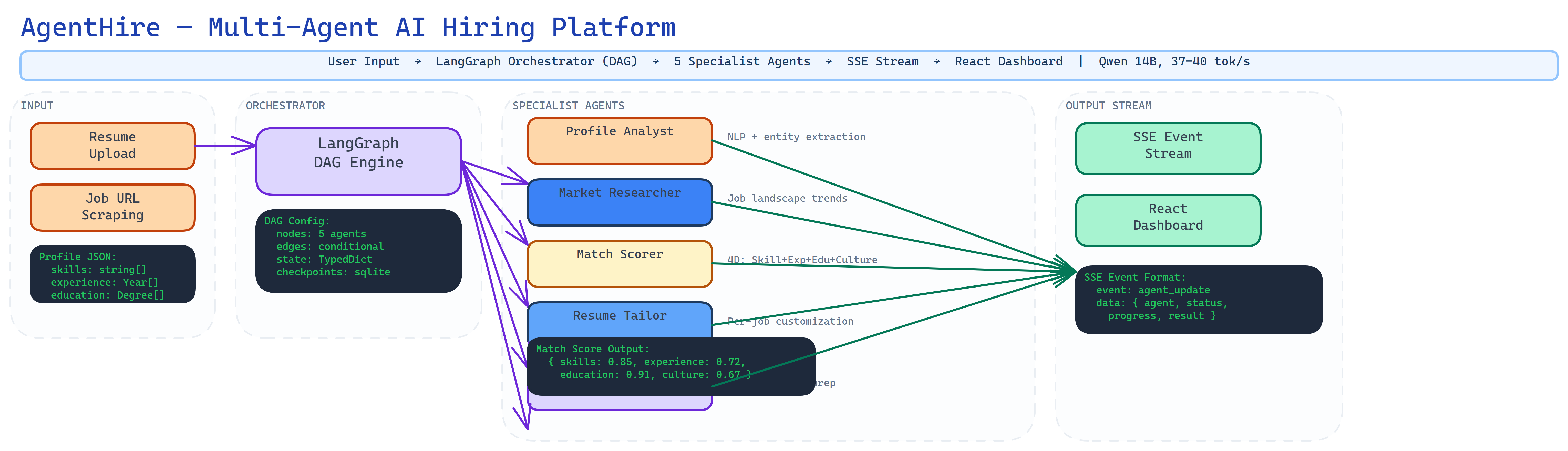Click the 'checkpoints: sqlite' config line
This screenshot has width=1568, height=451.
[x=333, y=272]
